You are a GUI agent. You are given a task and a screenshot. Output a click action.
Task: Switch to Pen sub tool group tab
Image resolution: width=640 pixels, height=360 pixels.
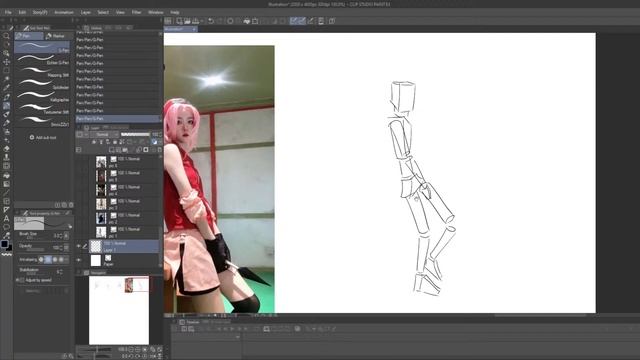click(x=29, y=36)
